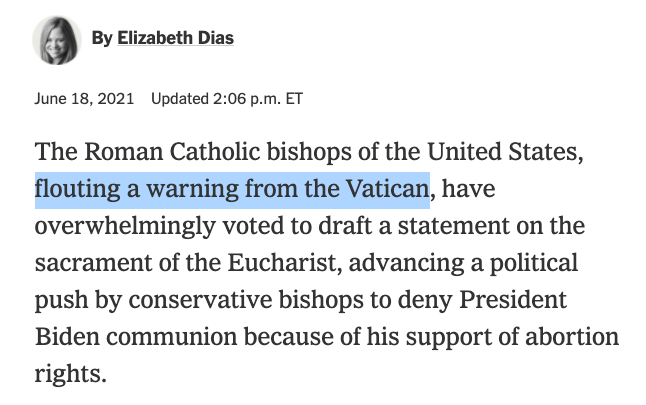Click the word Biden in the article
This screenshot has width=646, height=405.
tap(68, 337)
